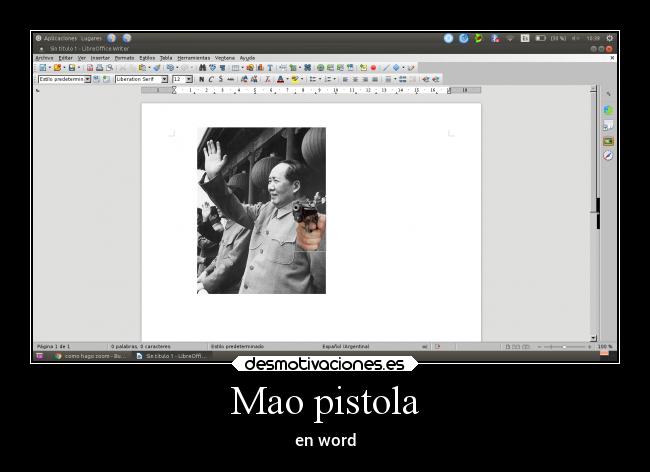650x472 pixels.
Task: Click the 'Sin título 1 - LibreOffice' taskbar button
Action: click(x=172, y=356)
